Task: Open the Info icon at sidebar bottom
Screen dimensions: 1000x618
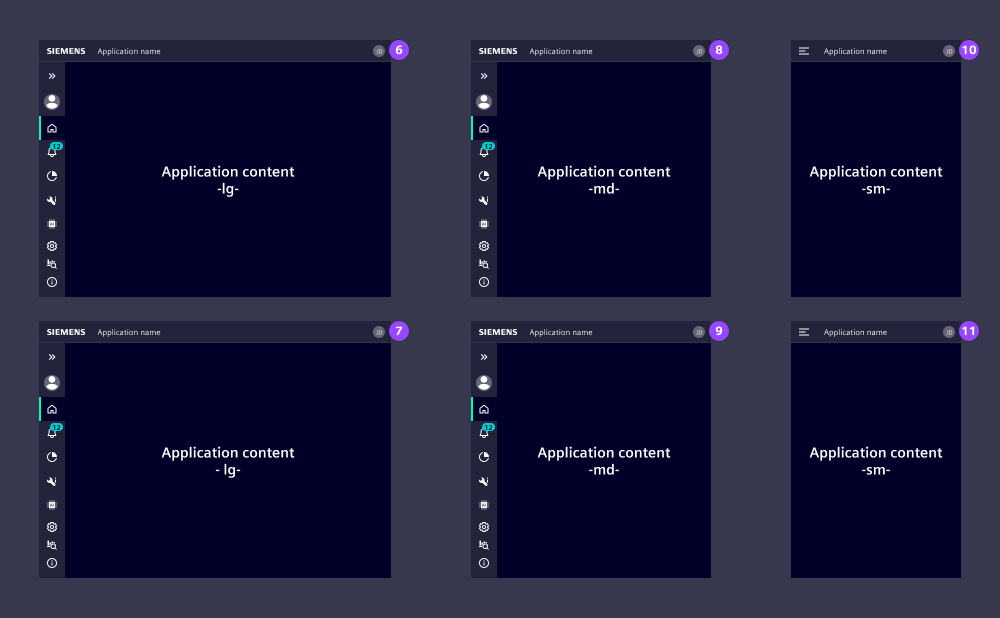Action: pyautogui.click(x=51, y=282)
